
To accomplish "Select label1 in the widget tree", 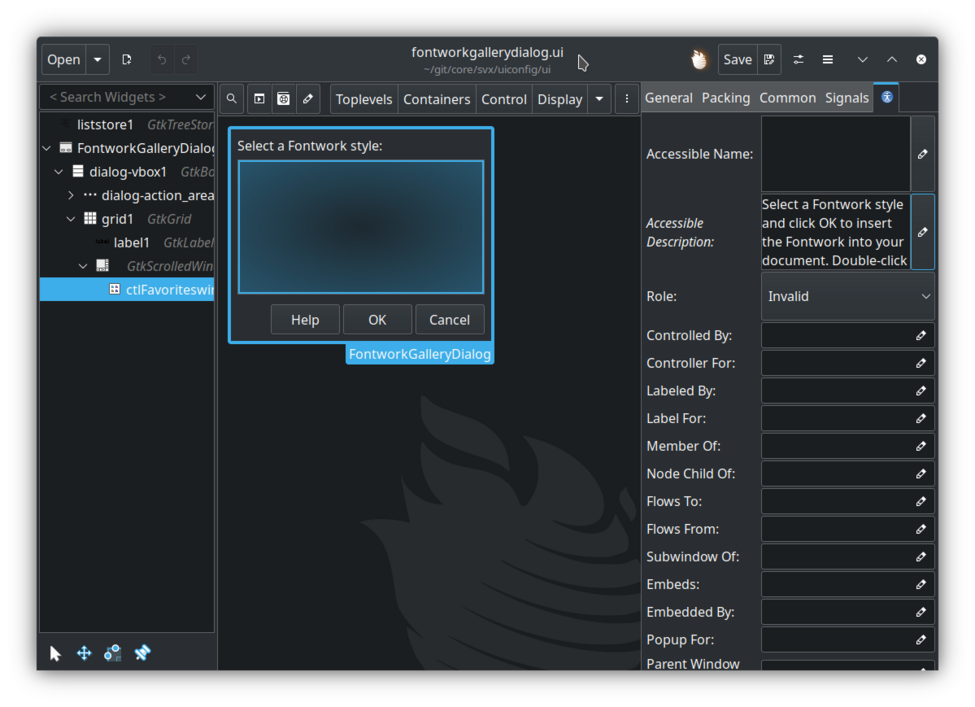I will click(x=131, y=242).
